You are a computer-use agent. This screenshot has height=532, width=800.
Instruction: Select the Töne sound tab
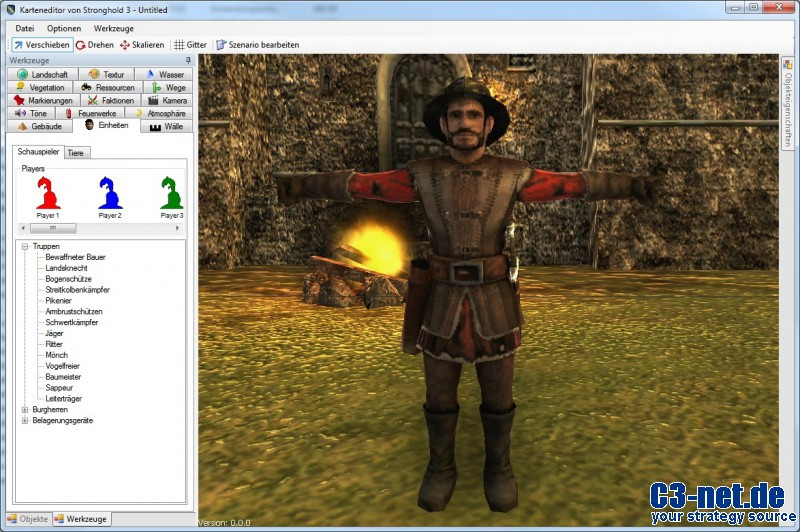[31, 113]
